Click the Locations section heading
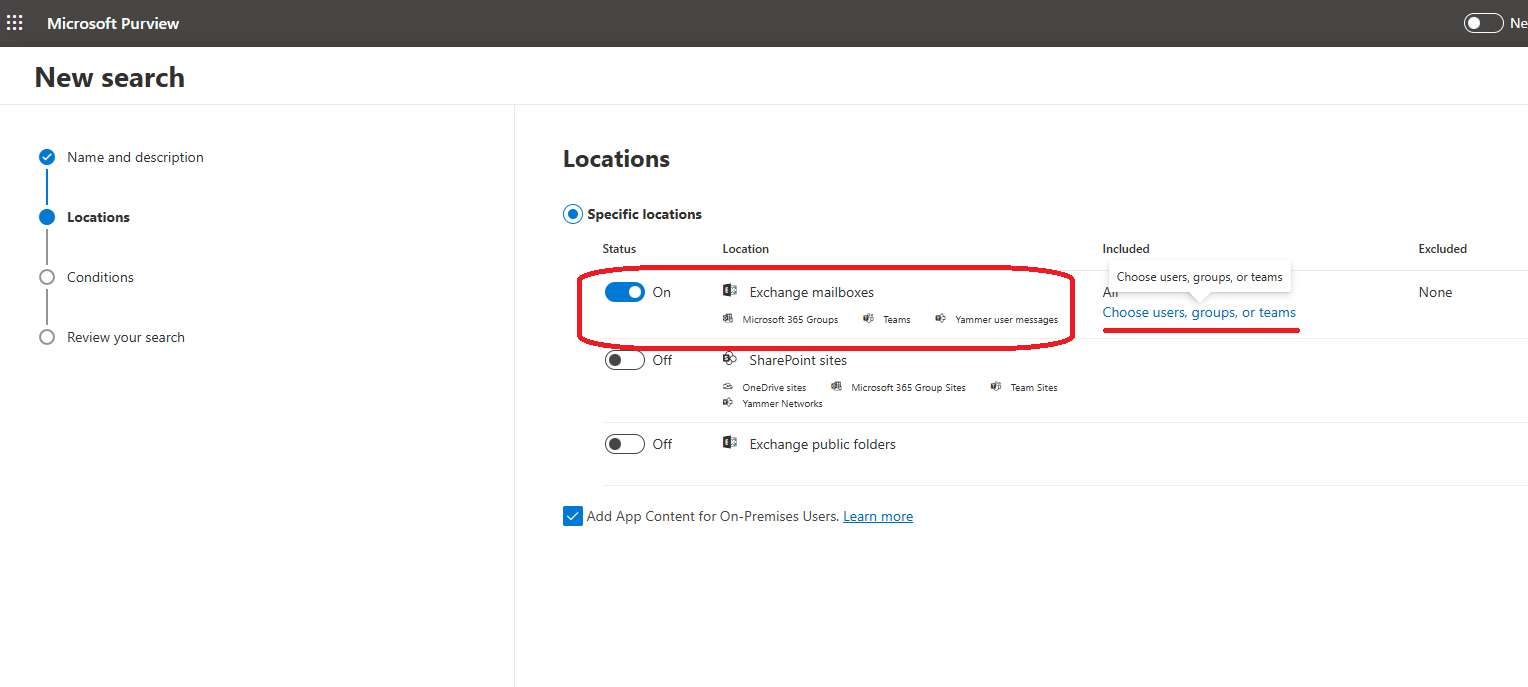Viewport: 1528px width, 687px height. click(616, 159)
